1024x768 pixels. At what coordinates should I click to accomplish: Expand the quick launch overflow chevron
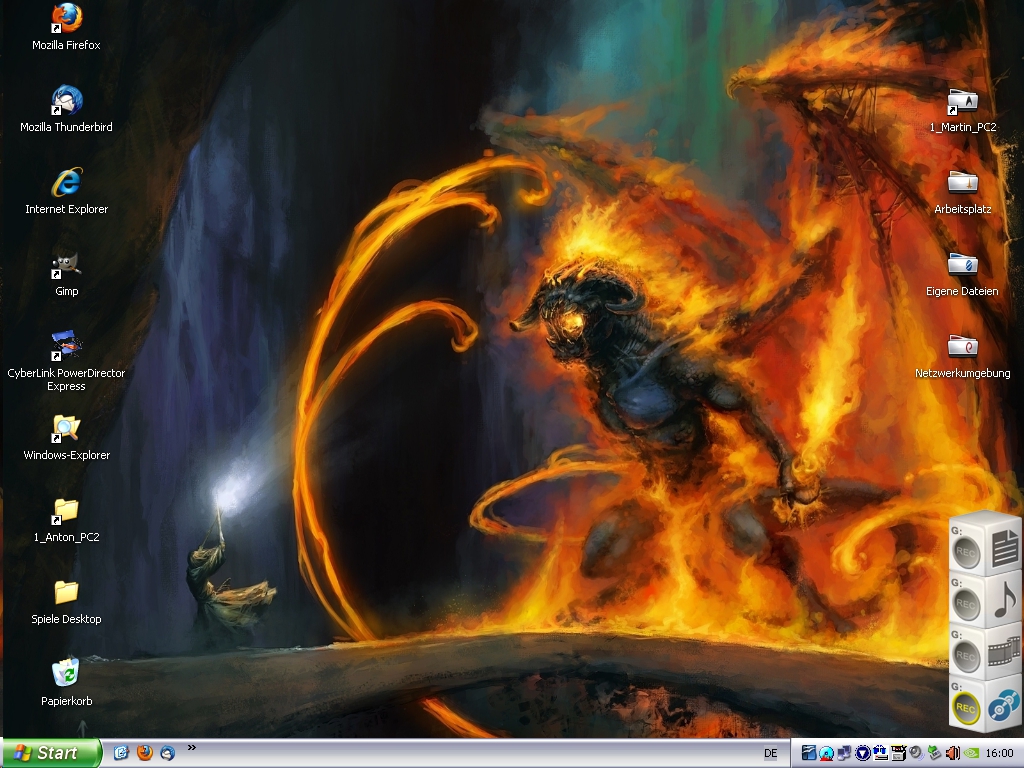[x=191, y=747]
